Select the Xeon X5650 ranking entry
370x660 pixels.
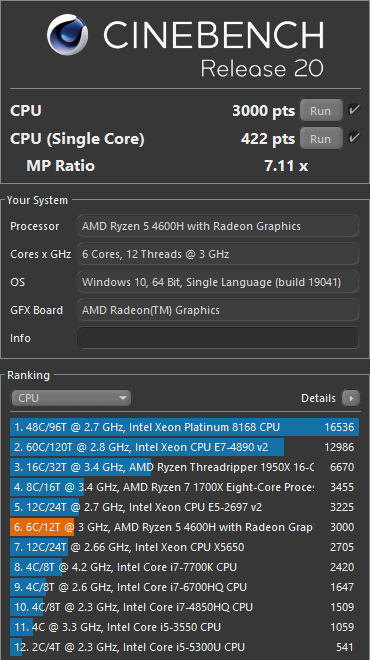click(184, 547)
